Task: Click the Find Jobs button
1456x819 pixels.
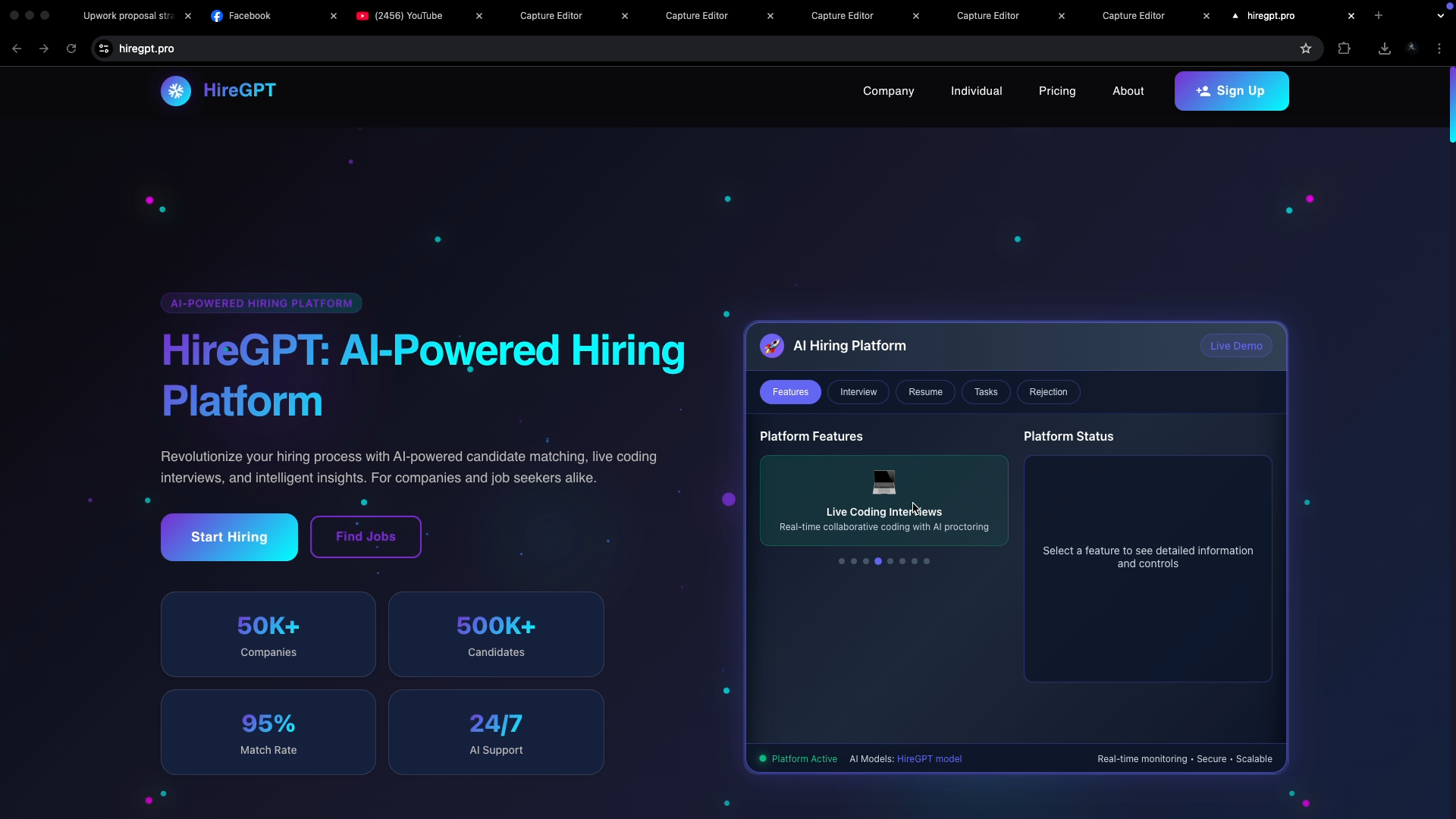Action: click(366, 537)
